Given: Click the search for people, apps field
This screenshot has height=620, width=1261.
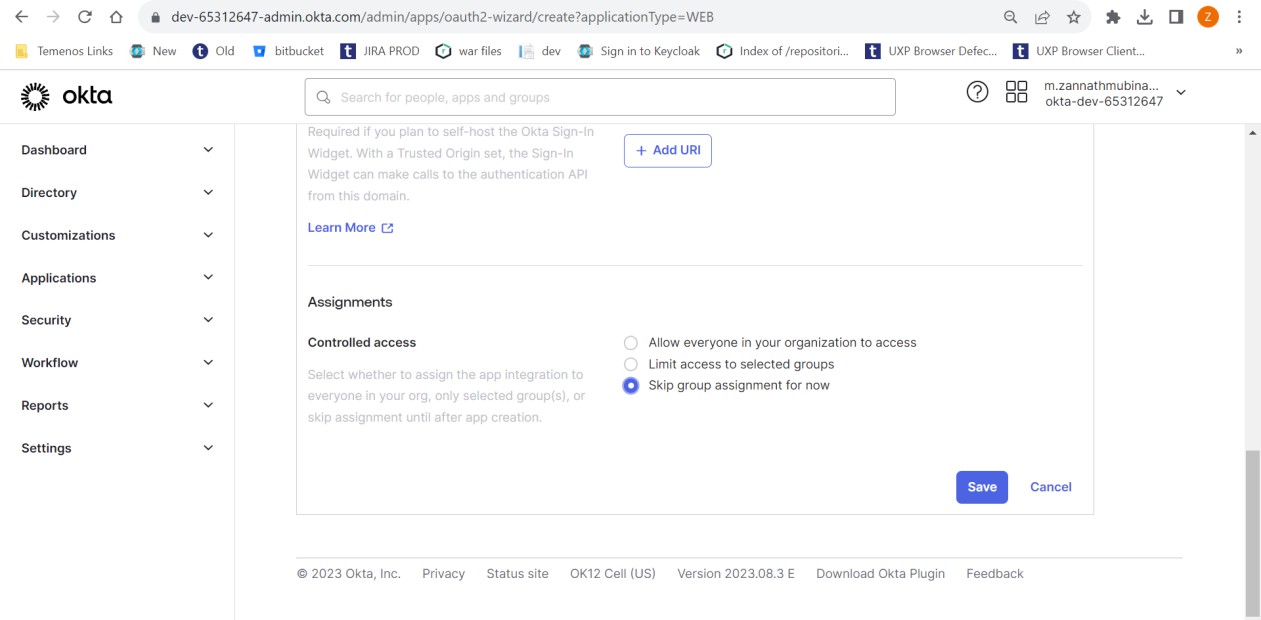Looking at the screenshot, I should 600,97.
